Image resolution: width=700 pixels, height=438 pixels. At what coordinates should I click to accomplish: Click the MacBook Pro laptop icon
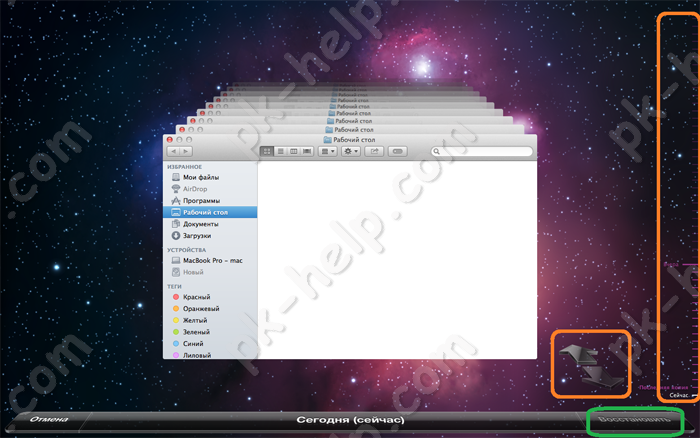tap(176, 260)
